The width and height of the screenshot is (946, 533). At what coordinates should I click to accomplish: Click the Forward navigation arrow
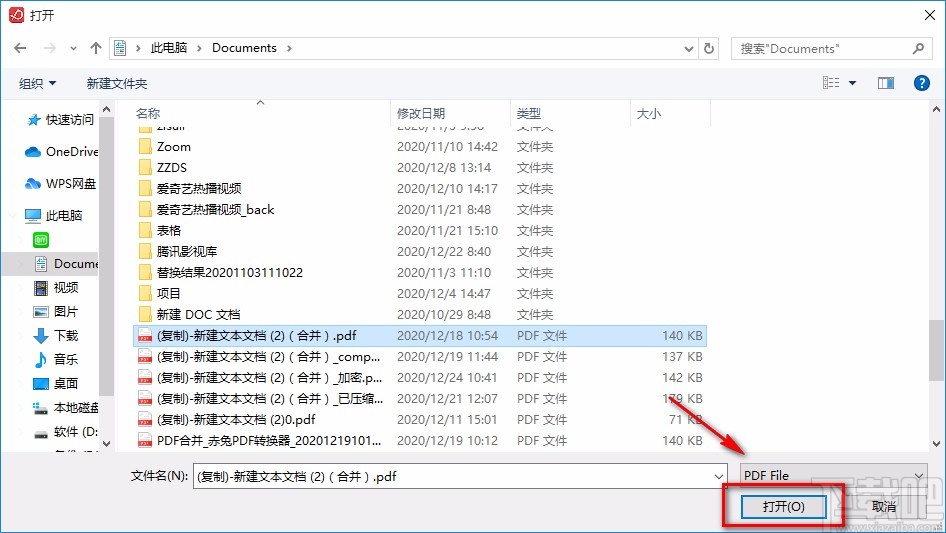(x=49, y=48)
